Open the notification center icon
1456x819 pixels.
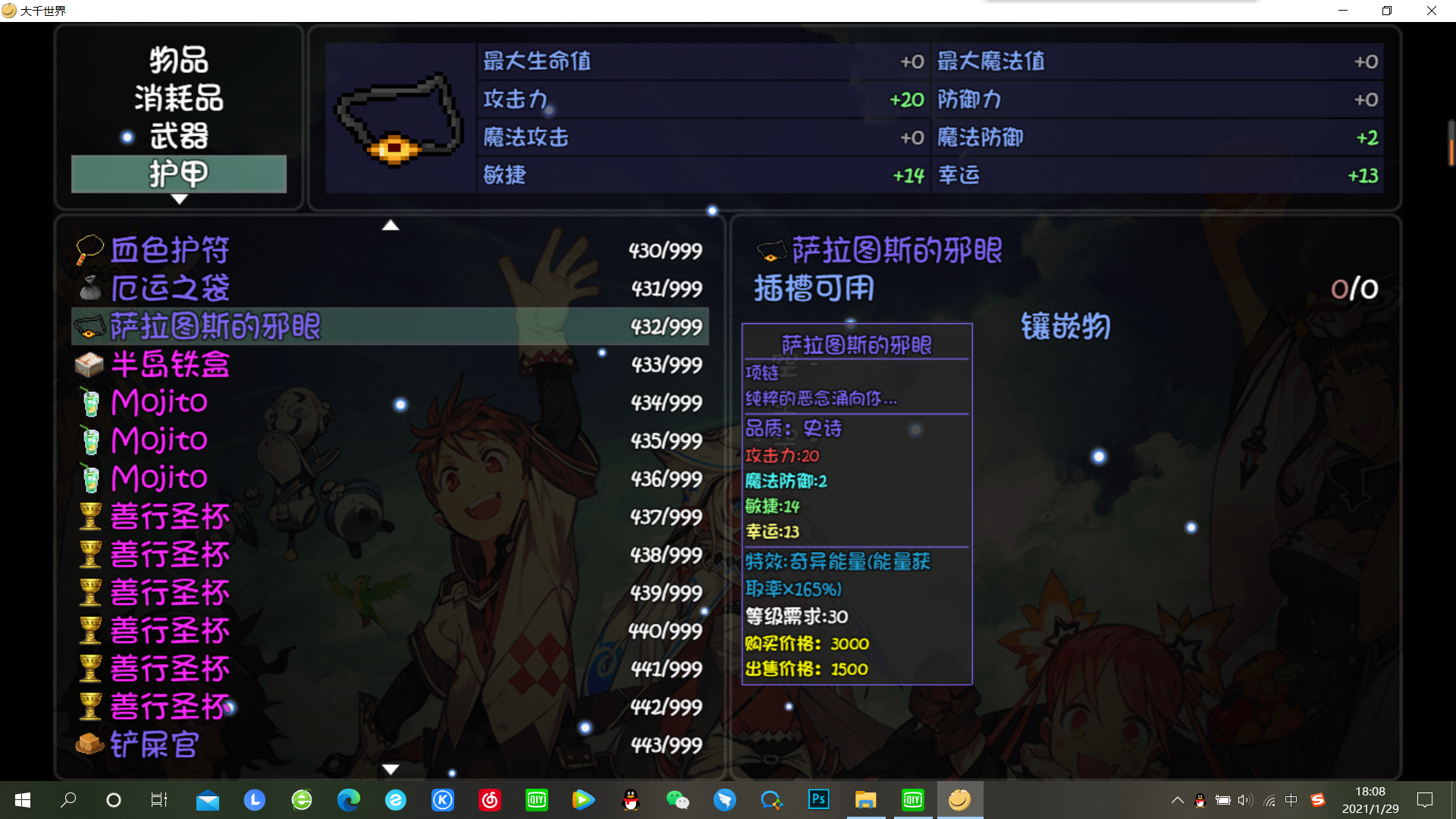[1425, 800]
